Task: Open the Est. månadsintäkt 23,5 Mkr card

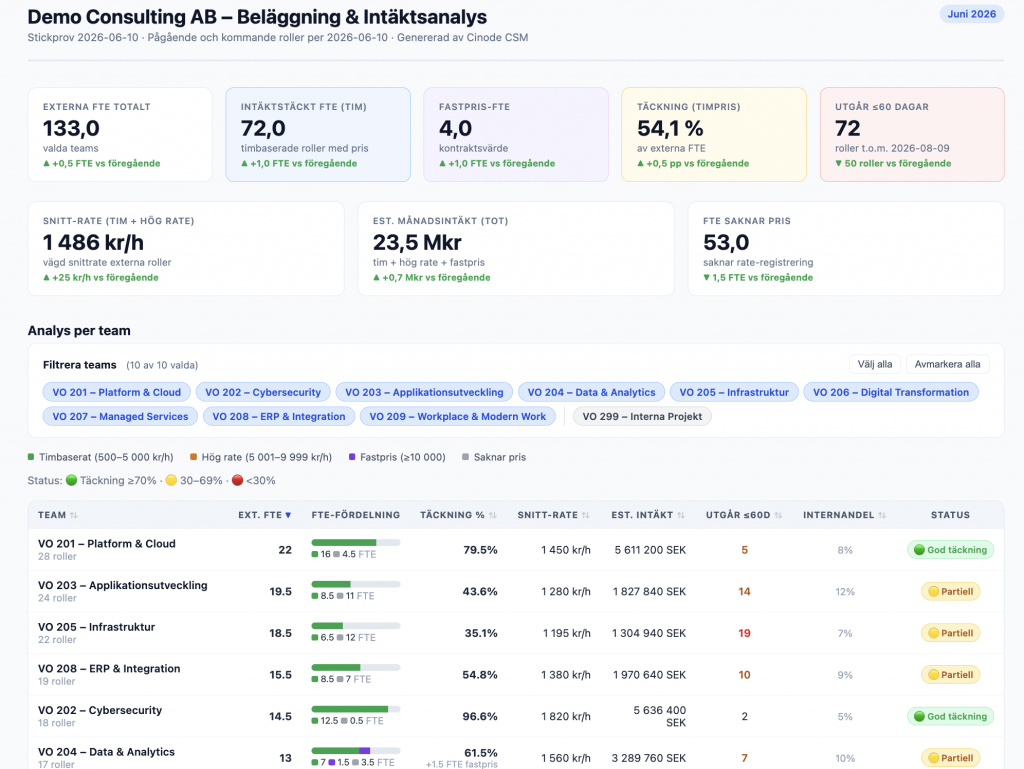Action: [x=516, y=249]
